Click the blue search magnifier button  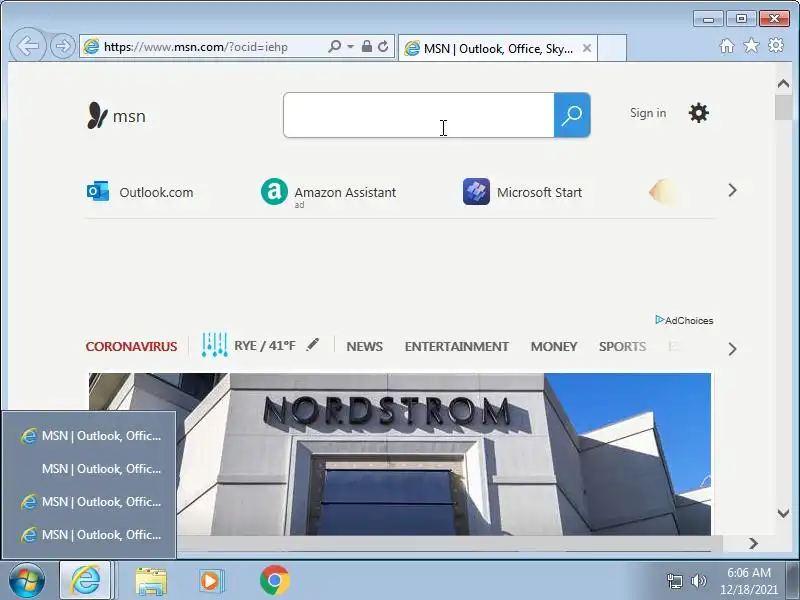(572, 115)
